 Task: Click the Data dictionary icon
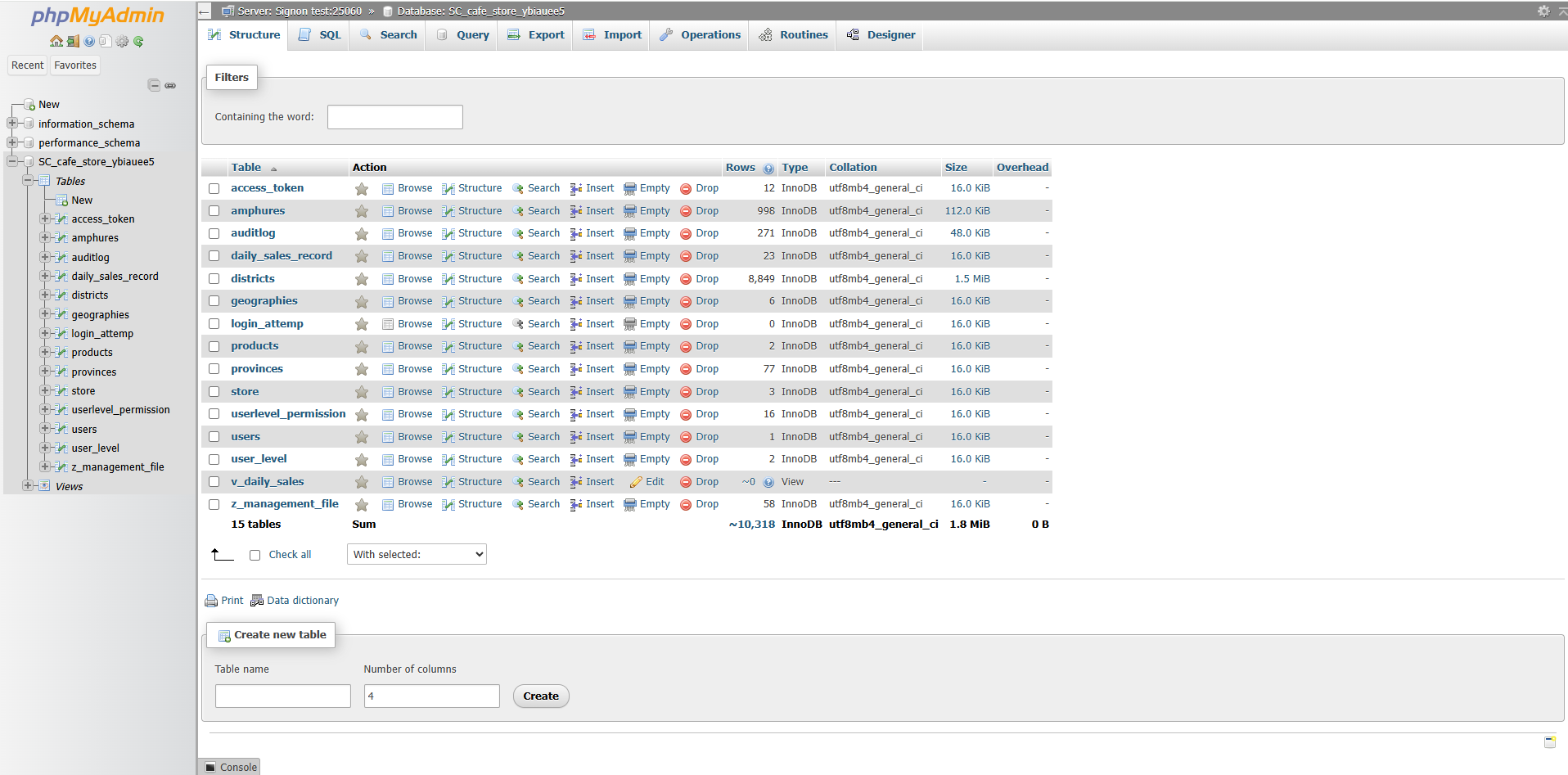[x=257, y=601]
